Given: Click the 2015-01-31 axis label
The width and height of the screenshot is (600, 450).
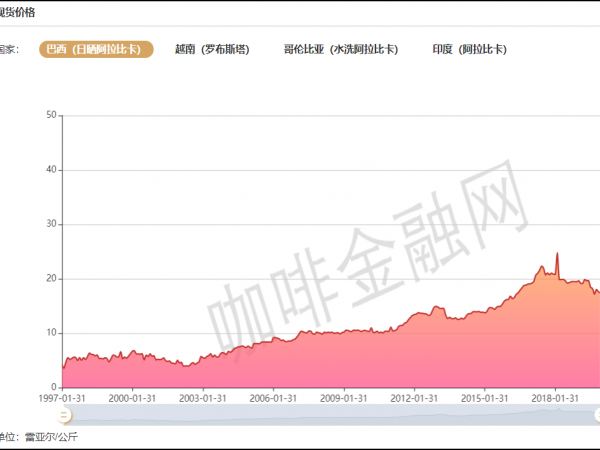Looking at the screenshot, I should point(484,398).
